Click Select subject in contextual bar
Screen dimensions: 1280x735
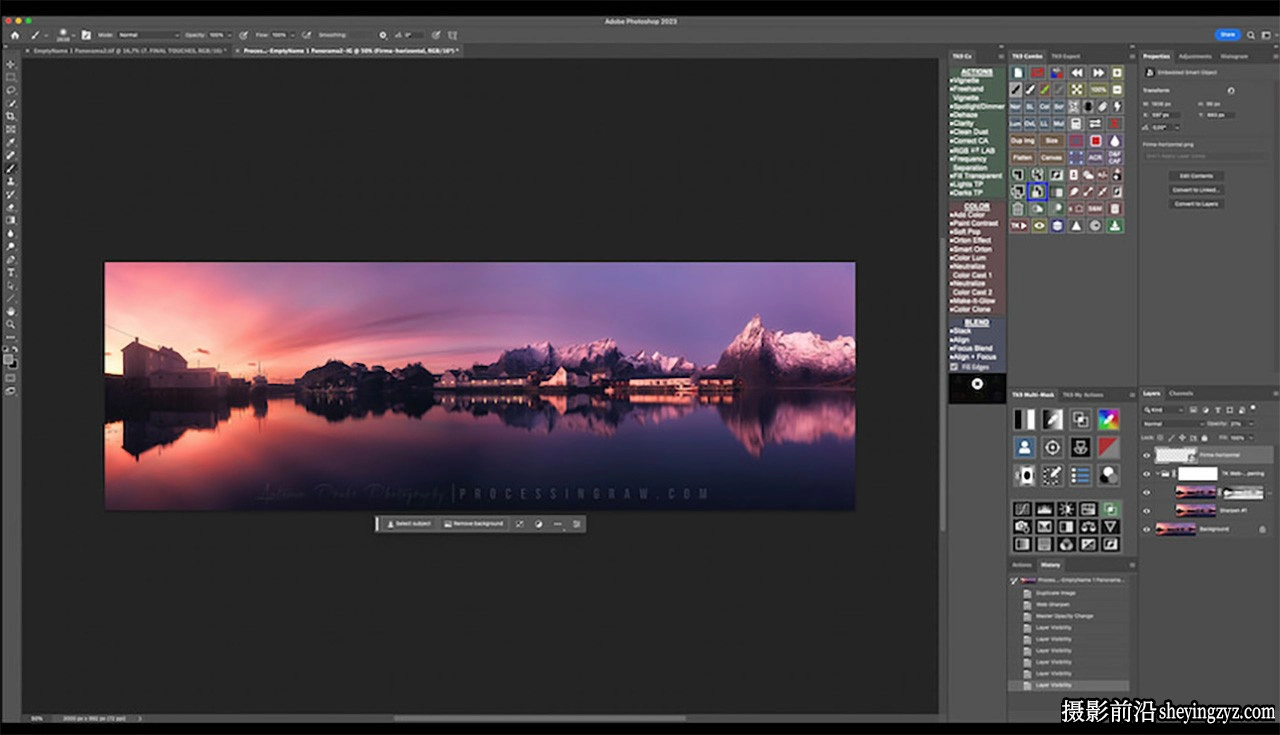(x=411, y=524)
